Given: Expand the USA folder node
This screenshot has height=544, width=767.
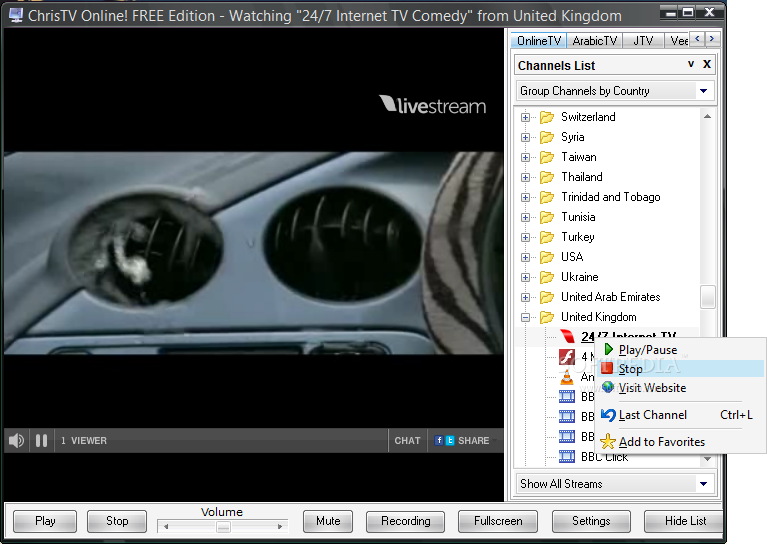Looking at the screenshot, I should point(525,258).
